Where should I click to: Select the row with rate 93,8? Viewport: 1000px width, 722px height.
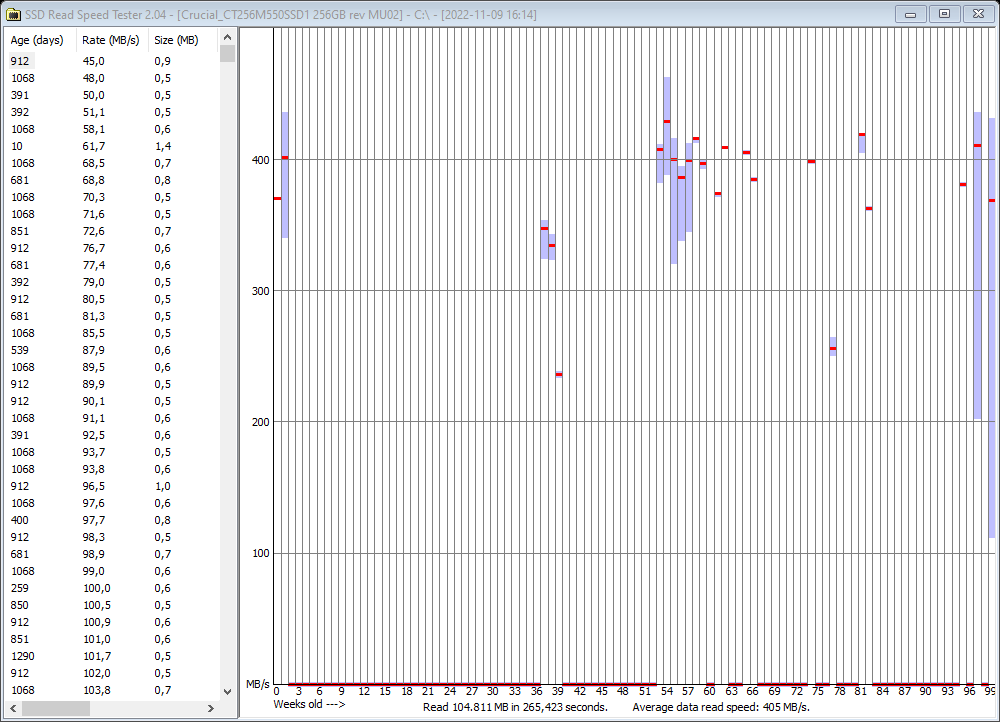(112, 469)
